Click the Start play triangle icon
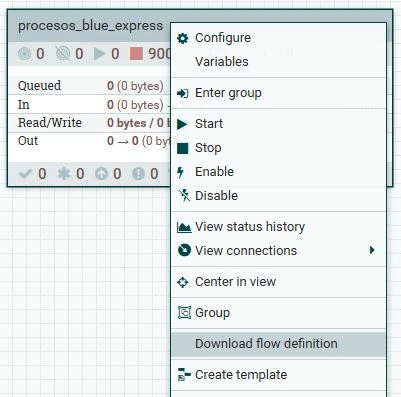The height and width of the screenshot is (397, 401). point(182,124)
